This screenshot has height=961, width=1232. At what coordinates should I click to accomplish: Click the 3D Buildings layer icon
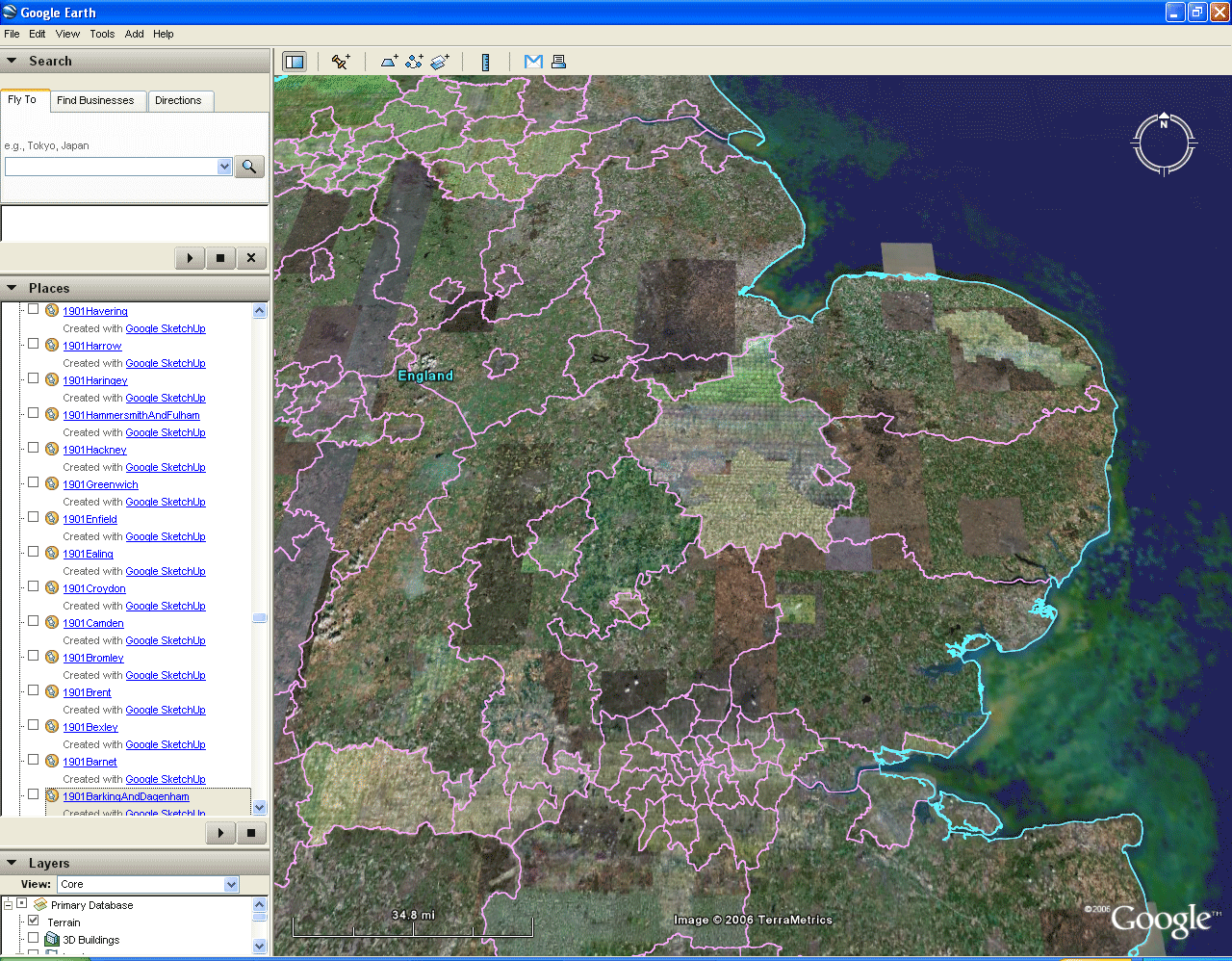(x=52, y=939)
